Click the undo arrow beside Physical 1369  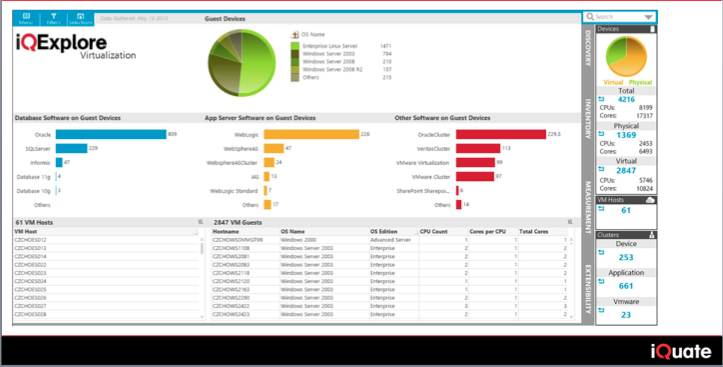(x=601, y=134)
